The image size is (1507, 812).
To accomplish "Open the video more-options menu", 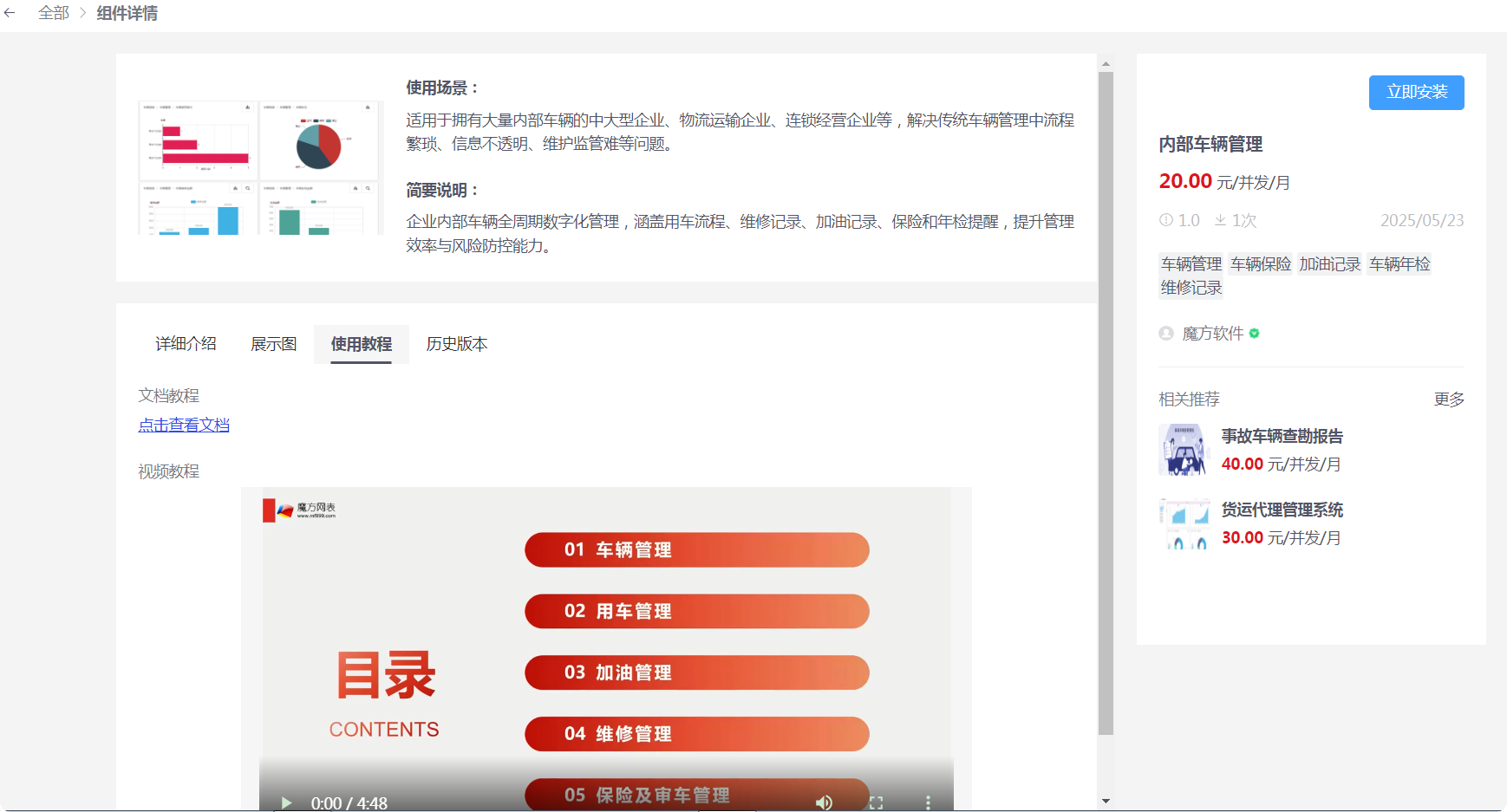I will click(x=928, y=802).
